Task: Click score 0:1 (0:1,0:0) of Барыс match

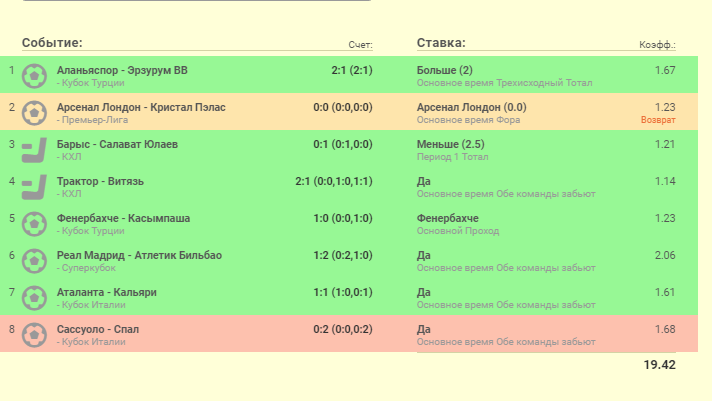Action: coord(343,144)
